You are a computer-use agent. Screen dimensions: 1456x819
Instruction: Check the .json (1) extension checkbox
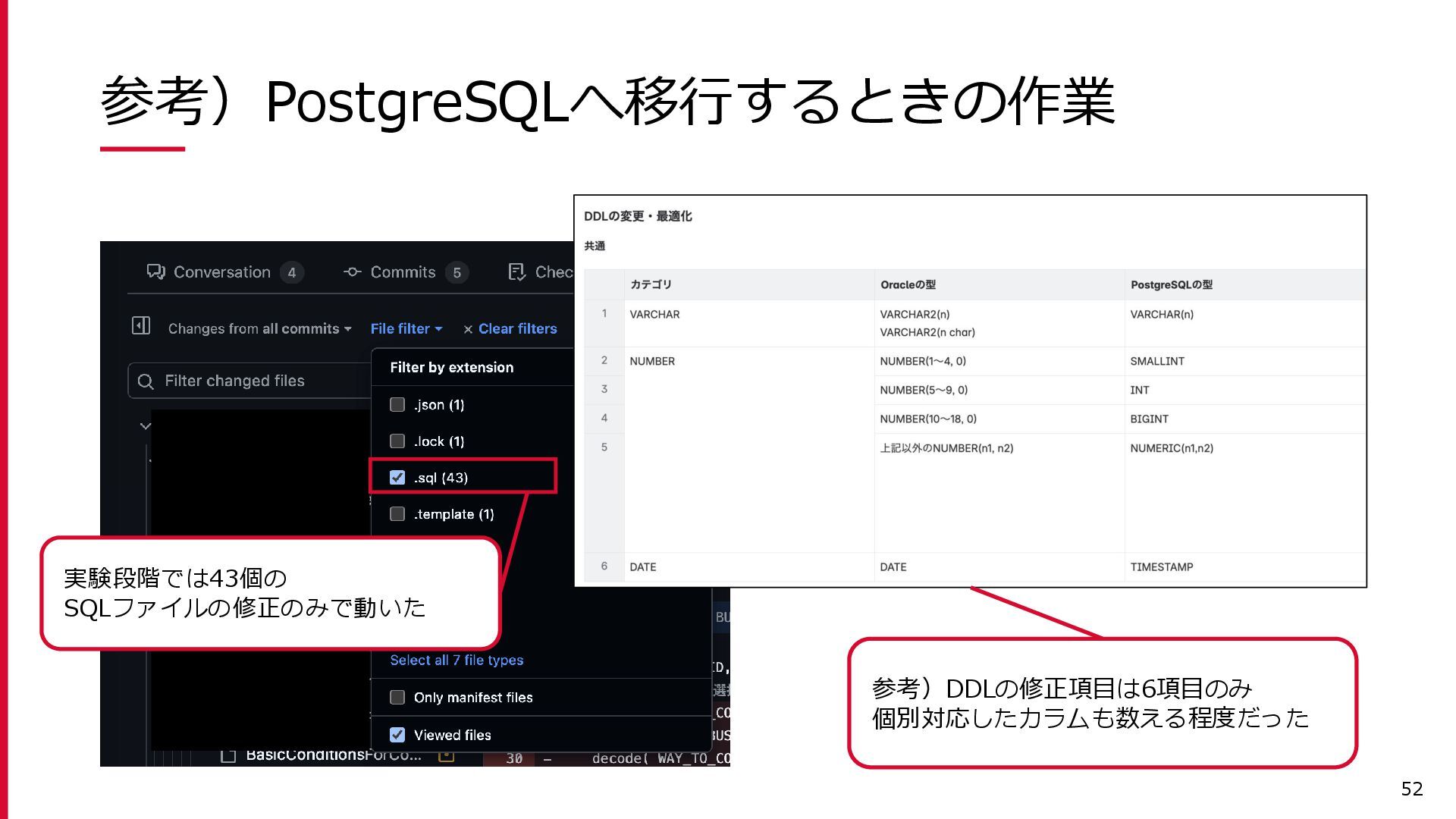(397, 405)
